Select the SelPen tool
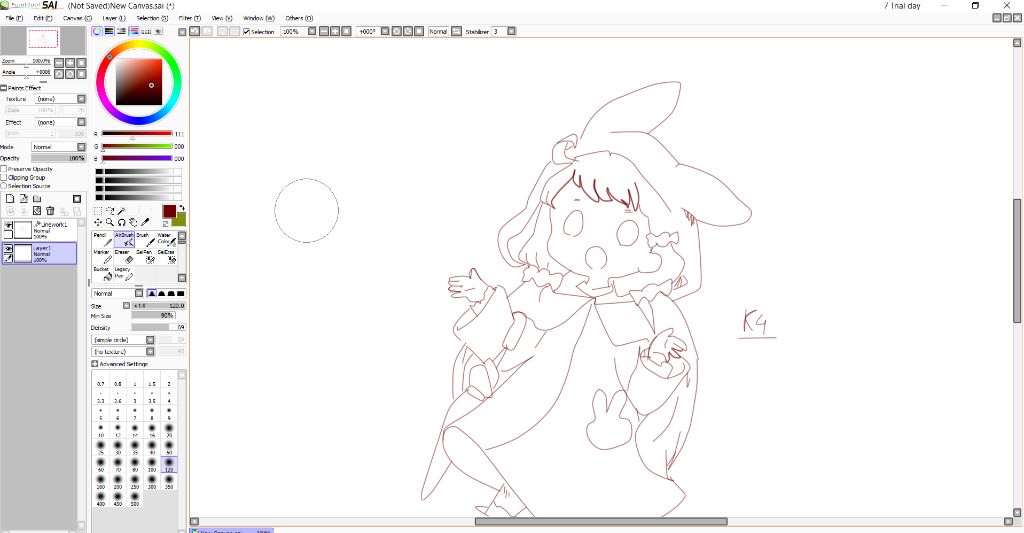 point(145,256)
